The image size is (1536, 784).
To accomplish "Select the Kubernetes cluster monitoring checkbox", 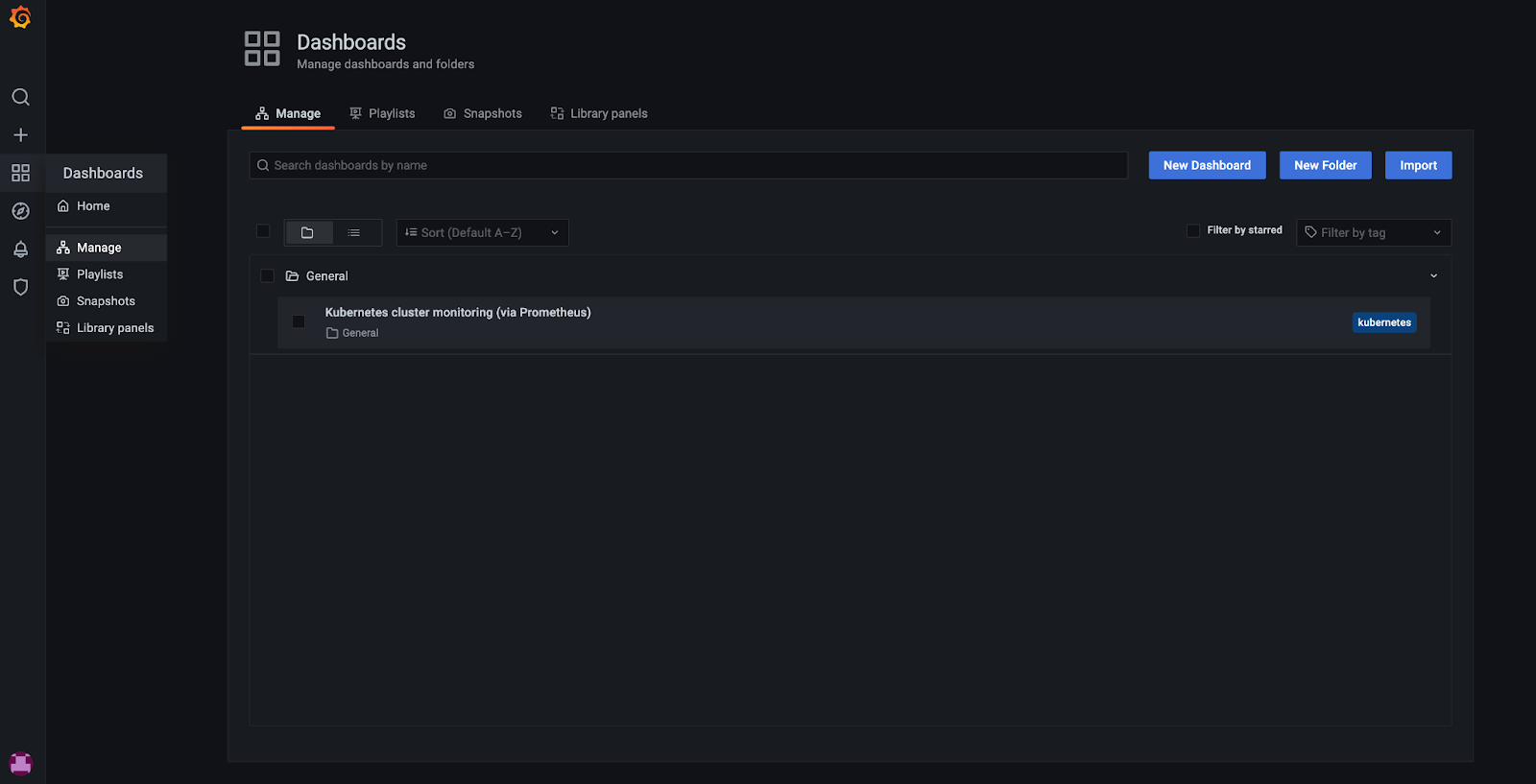I will (299, 321).
